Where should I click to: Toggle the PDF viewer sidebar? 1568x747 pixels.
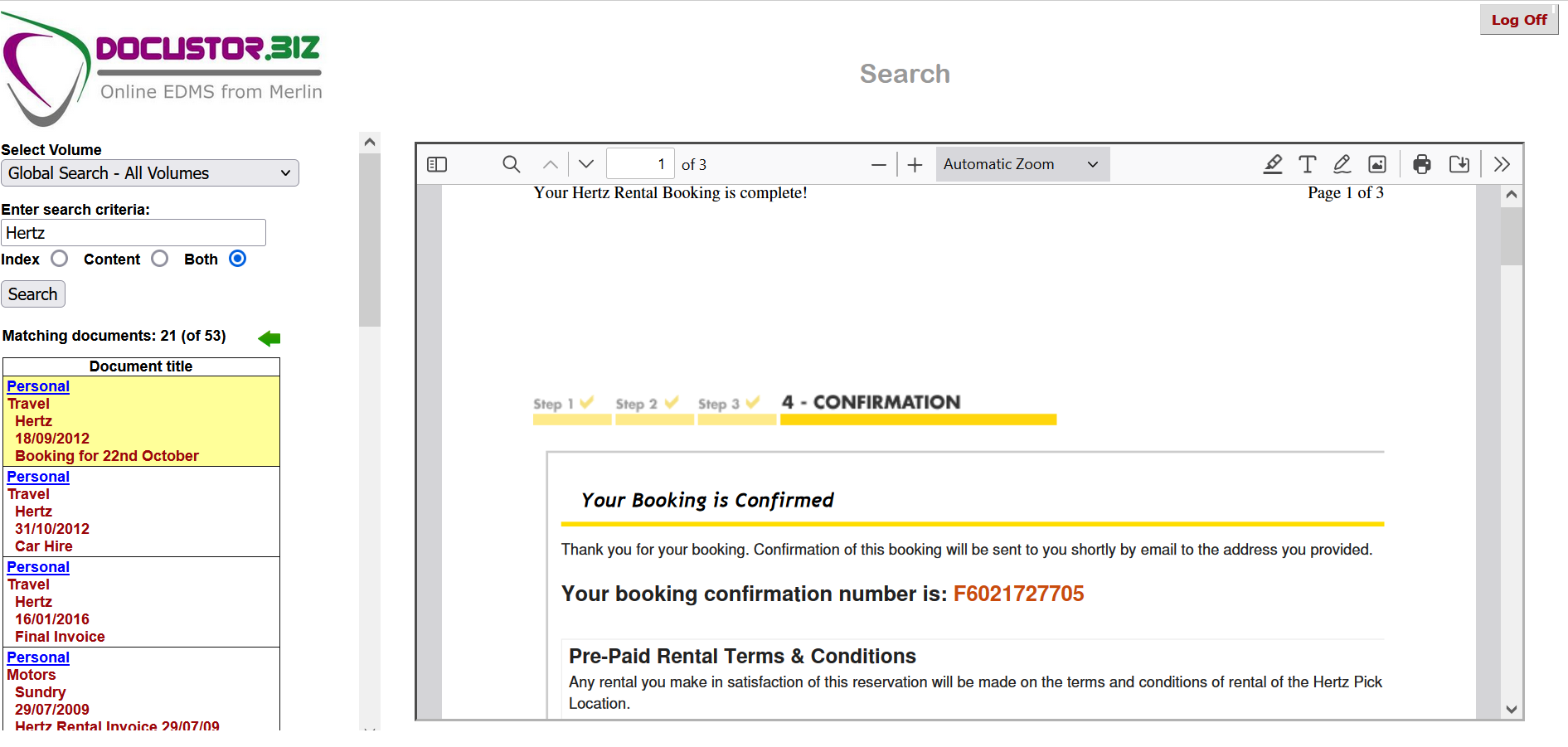[437, 164]
